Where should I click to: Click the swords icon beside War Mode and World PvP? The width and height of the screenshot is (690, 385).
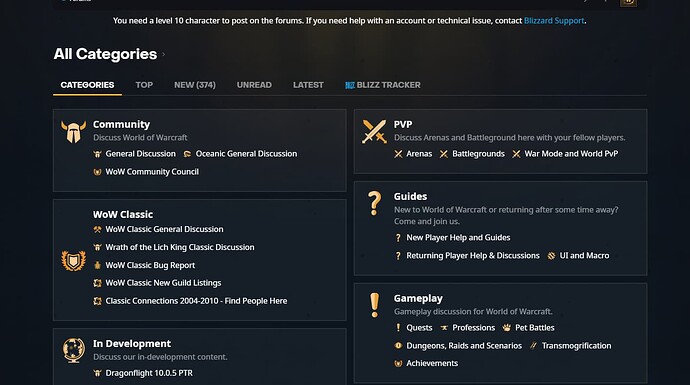pos(516,154)
